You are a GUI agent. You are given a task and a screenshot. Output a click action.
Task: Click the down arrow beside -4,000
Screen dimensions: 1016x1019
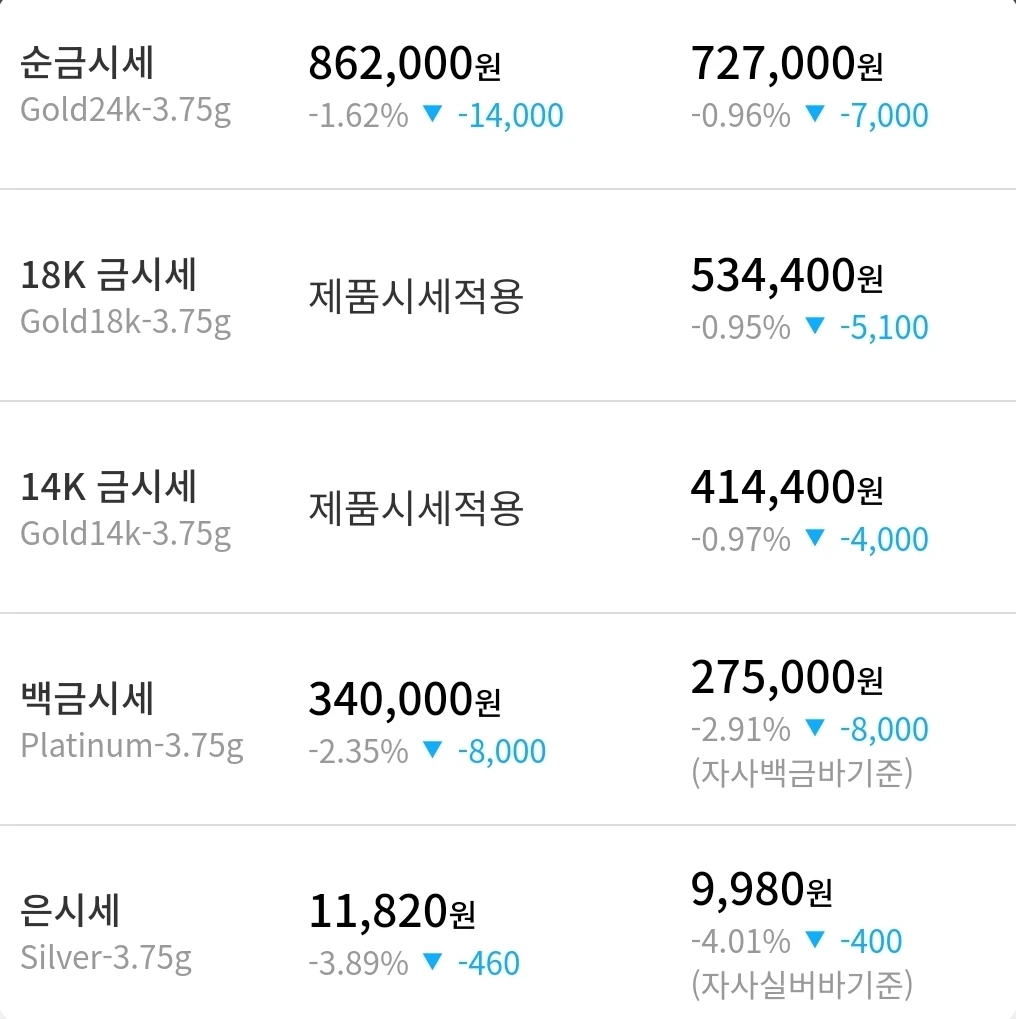pos(814,537)
